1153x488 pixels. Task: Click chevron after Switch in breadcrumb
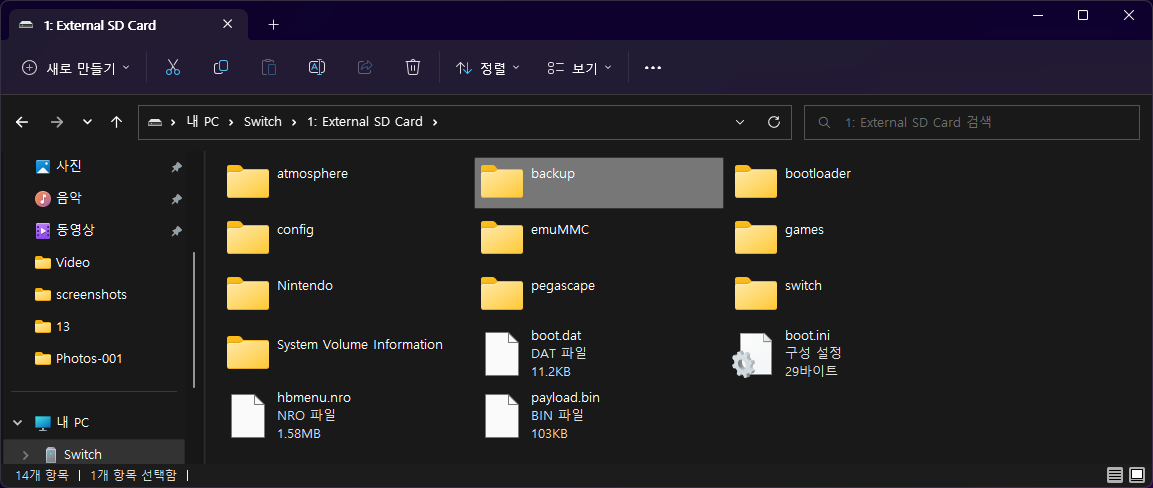coord(294,122)
